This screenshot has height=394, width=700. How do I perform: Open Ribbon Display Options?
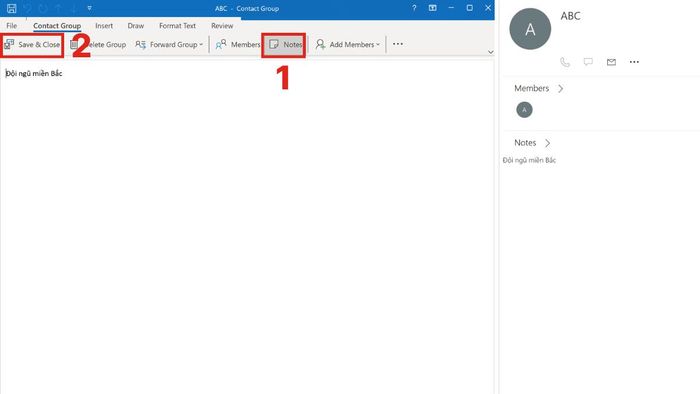pos(433,8)
